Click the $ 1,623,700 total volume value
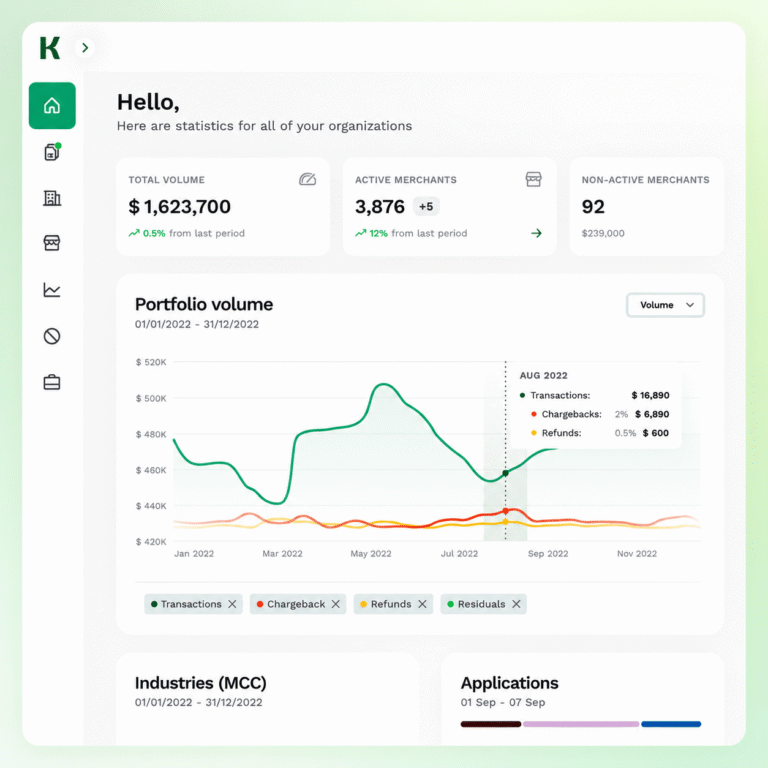Viewport: 768px width, 768px height. click(x=179, y=207)
